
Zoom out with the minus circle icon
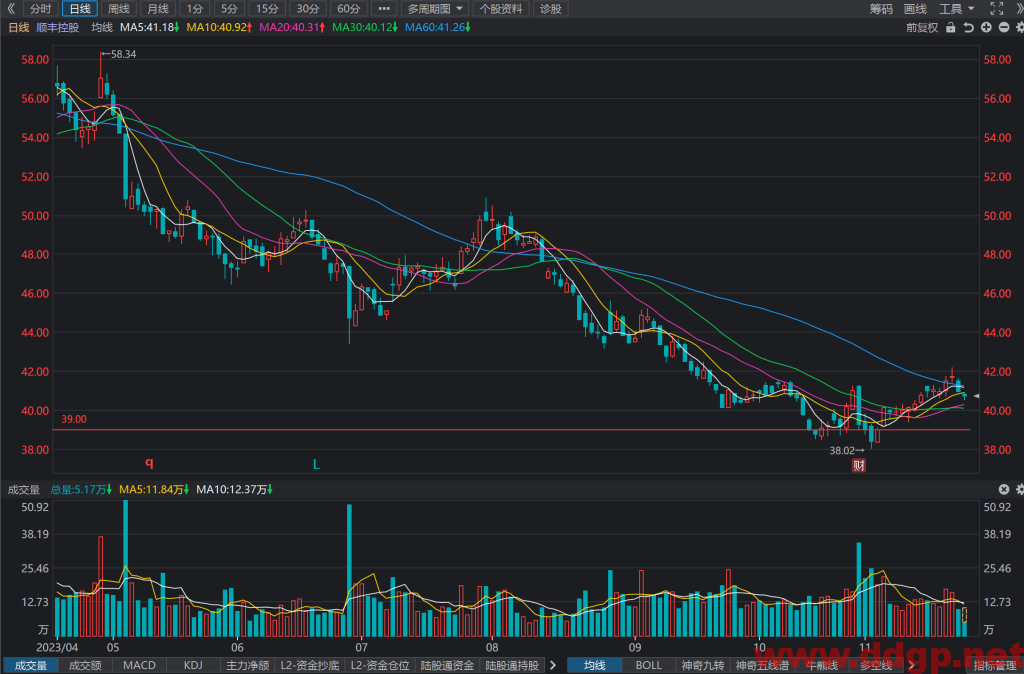coord(1004,27)
